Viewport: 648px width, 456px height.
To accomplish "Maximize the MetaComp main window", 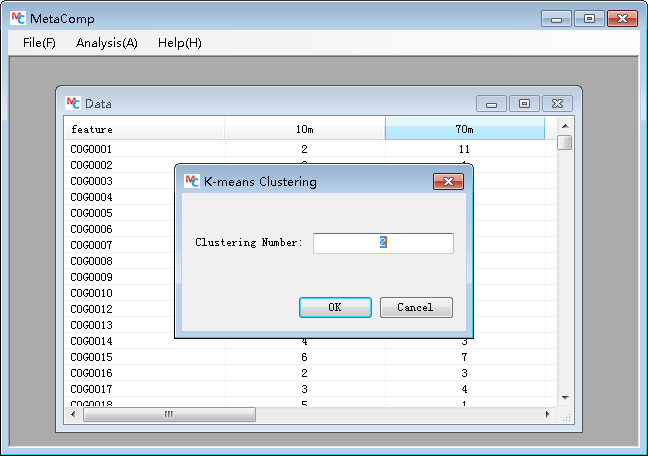I will (589, 18).
